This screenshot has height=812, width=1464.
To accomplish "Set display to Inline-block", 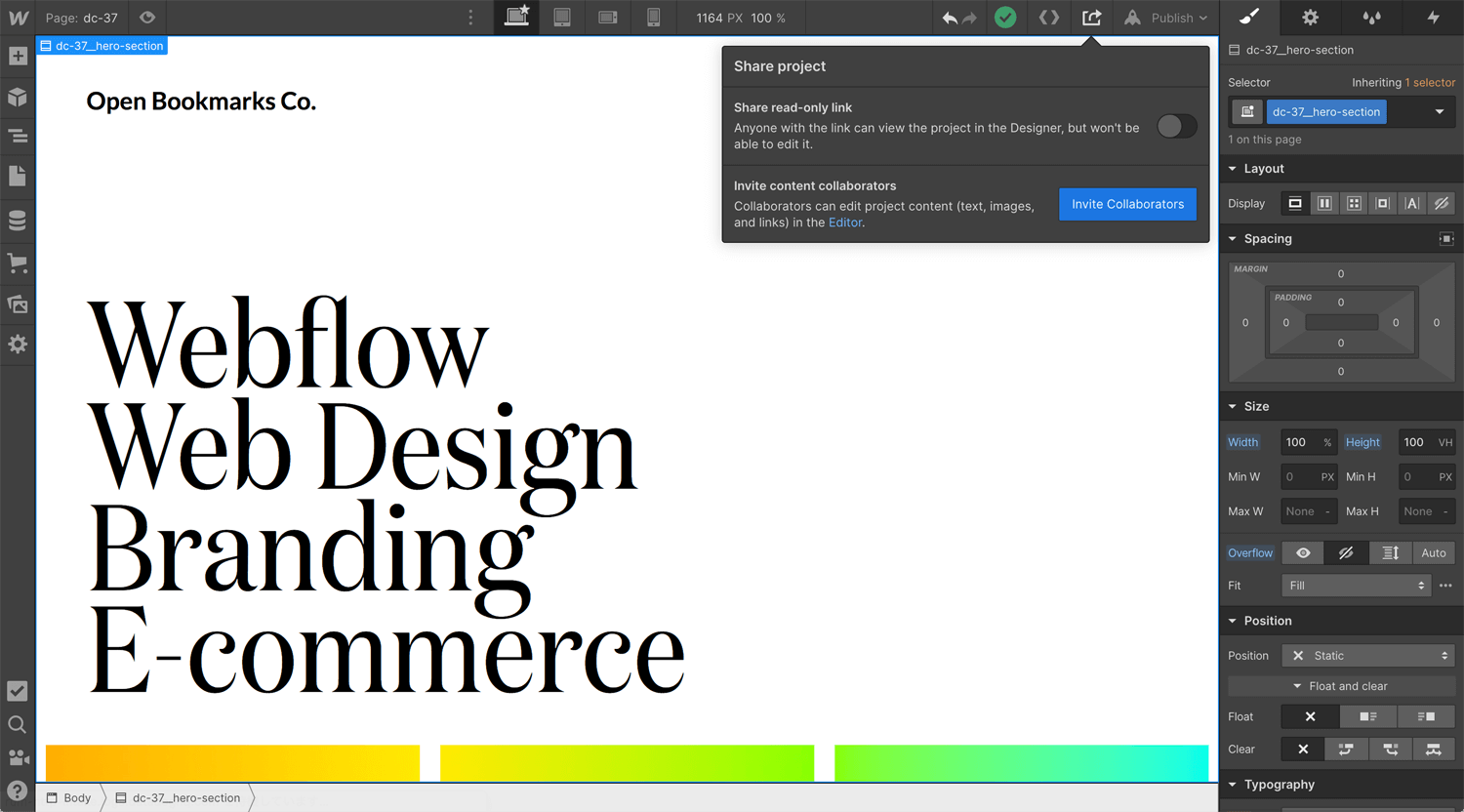I will [x=1382, y=203].
